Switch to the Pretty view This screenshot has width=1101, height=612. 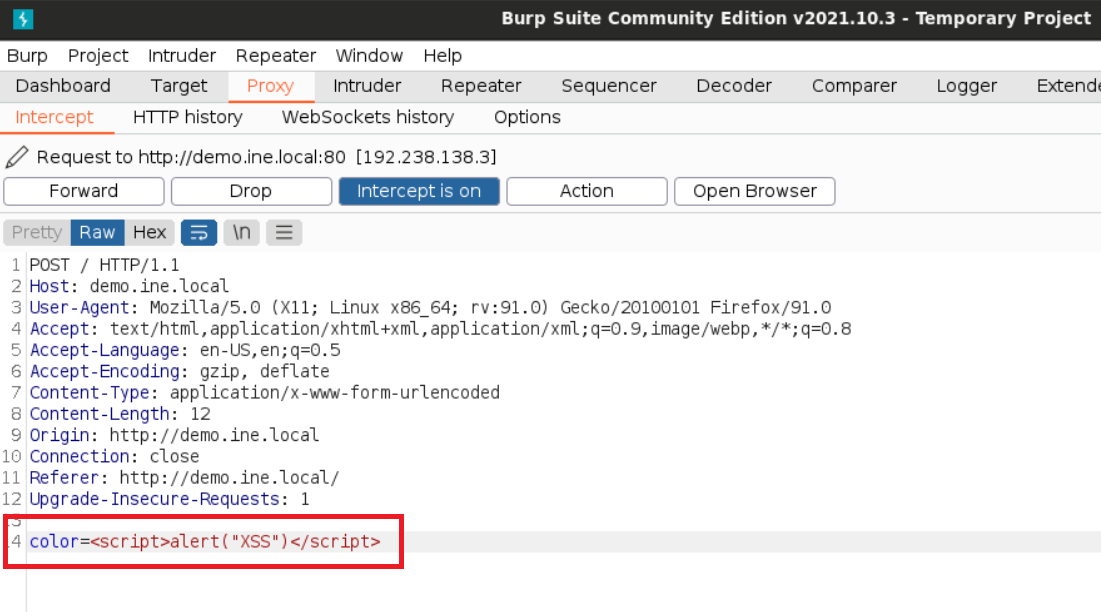(x=37, y=232)
